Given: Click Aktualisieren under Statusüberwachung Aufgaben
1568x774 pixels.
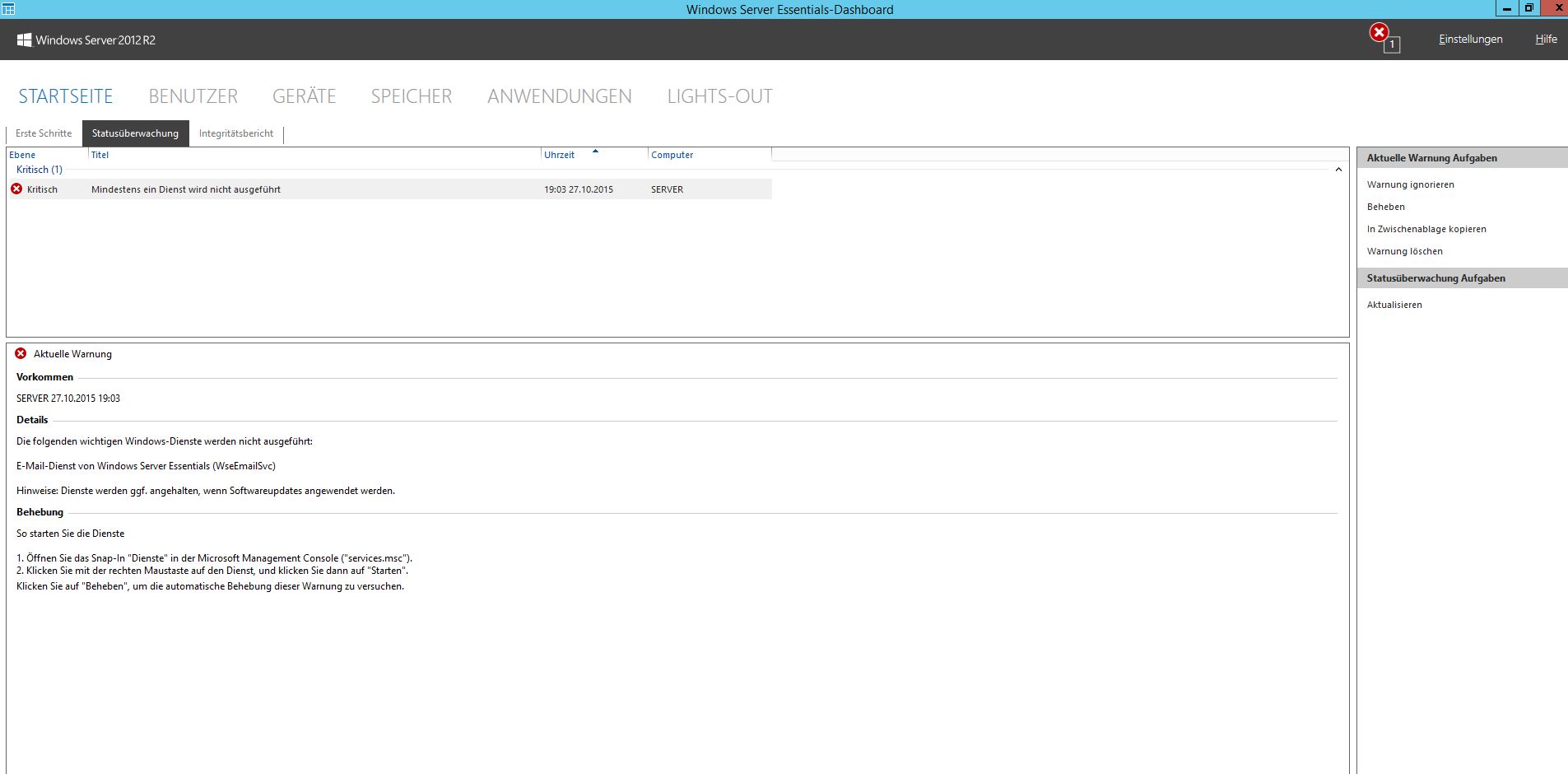Looking at the screenshot, I should [x=1394, y=305].
